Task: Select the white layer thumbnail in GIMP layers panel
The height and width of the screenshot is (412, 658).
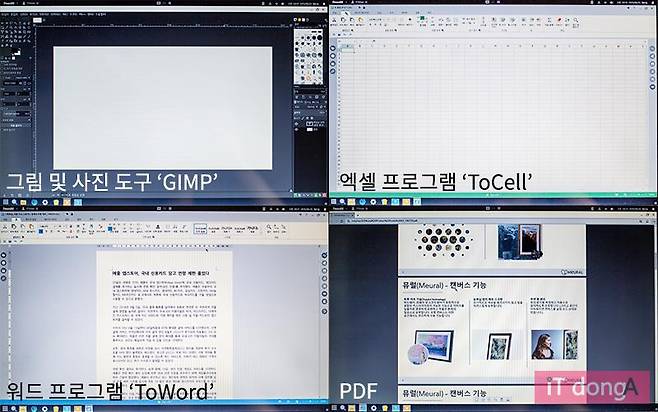Action: [310, 130]
